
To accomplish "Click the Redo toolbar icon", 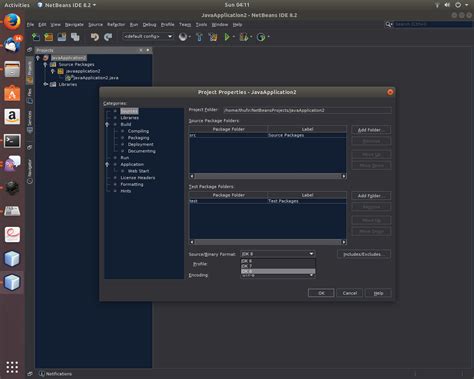I will (108, 37).
